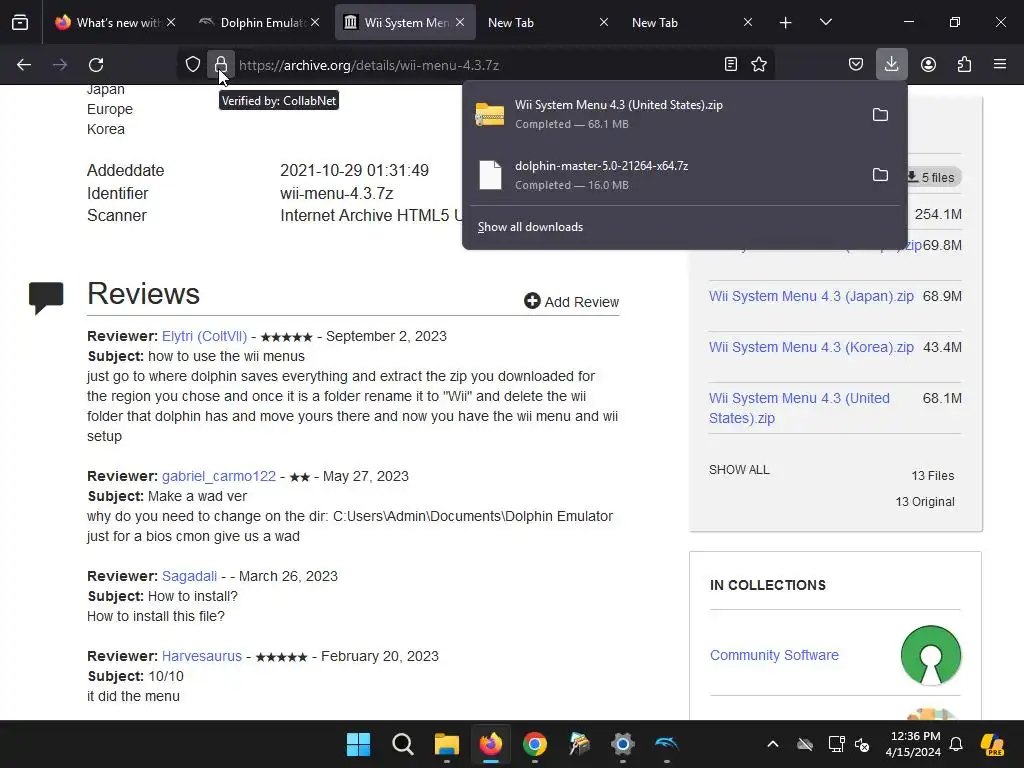1024x768 pixels.
Task: Click the 13 Files text
Action: coord(933,475)
